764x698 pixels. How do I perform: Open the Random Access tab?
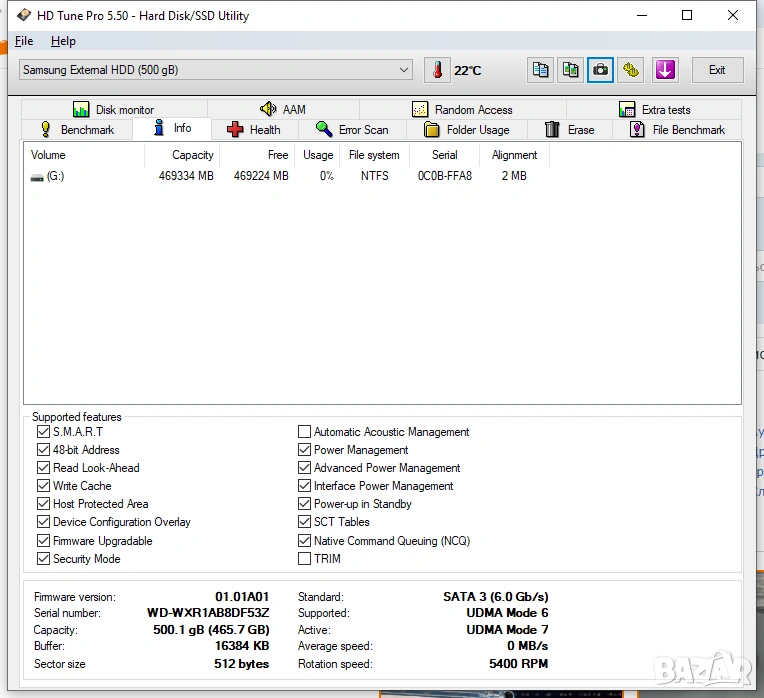pos(462,110)
